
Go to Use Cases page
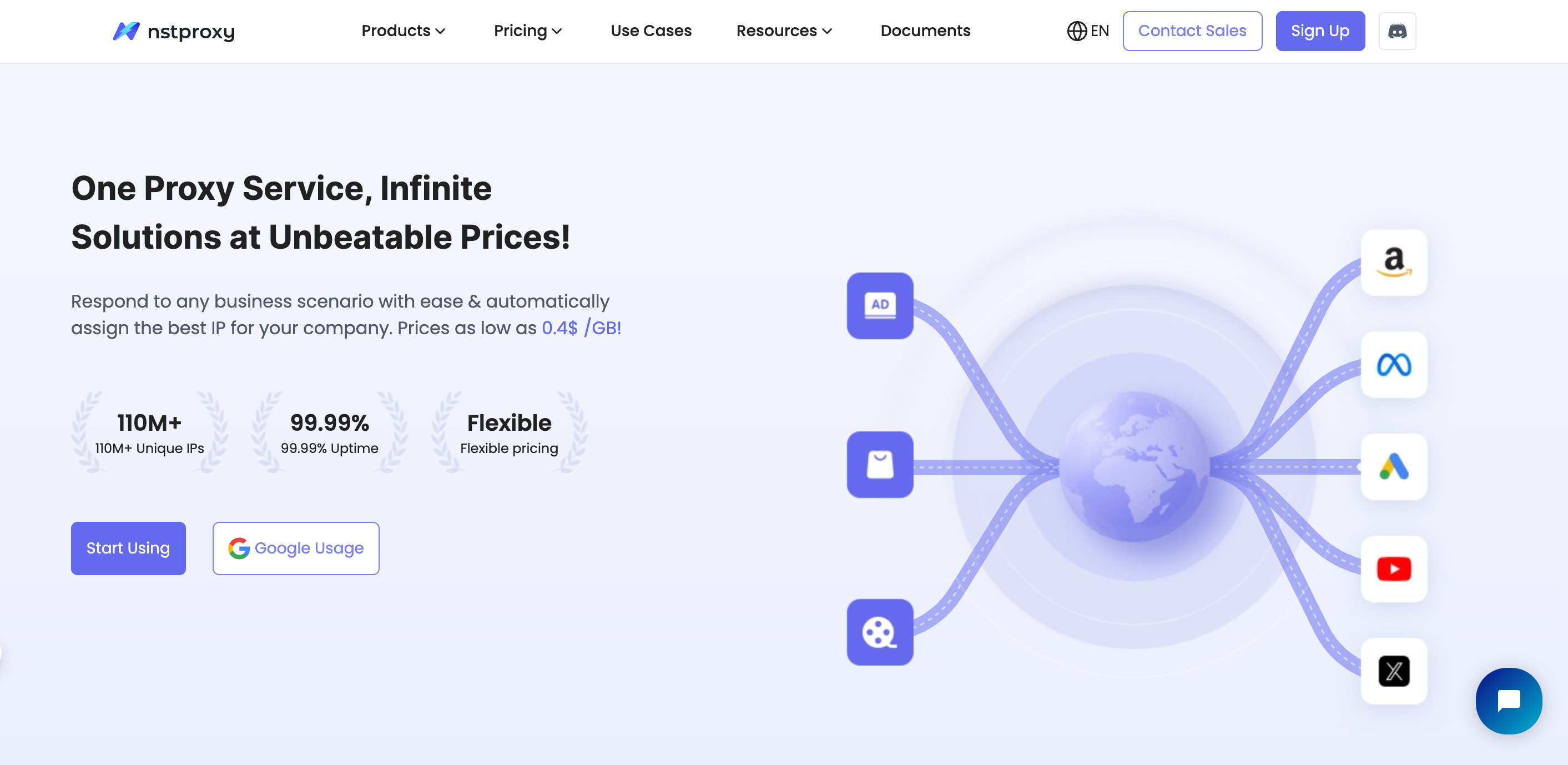651,31
